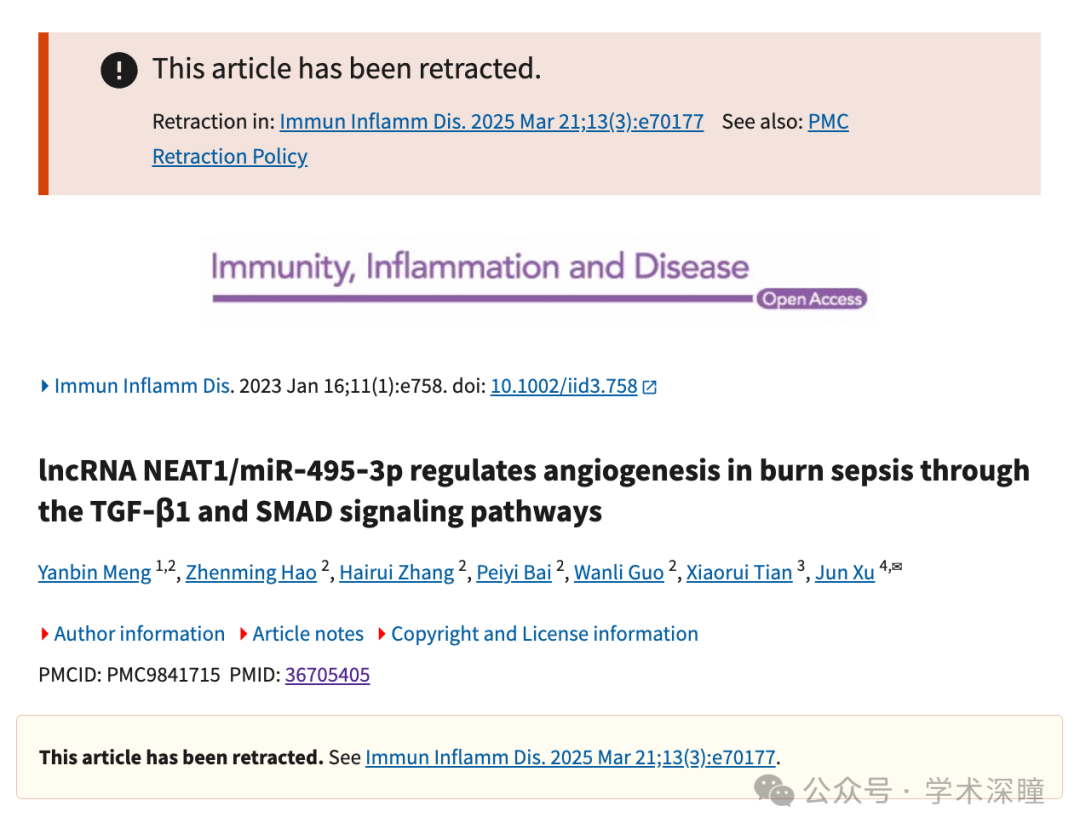The width and height of the screenshot is (1080, 835).
Task: Click the Open Access badge
Action: (811, 299)
